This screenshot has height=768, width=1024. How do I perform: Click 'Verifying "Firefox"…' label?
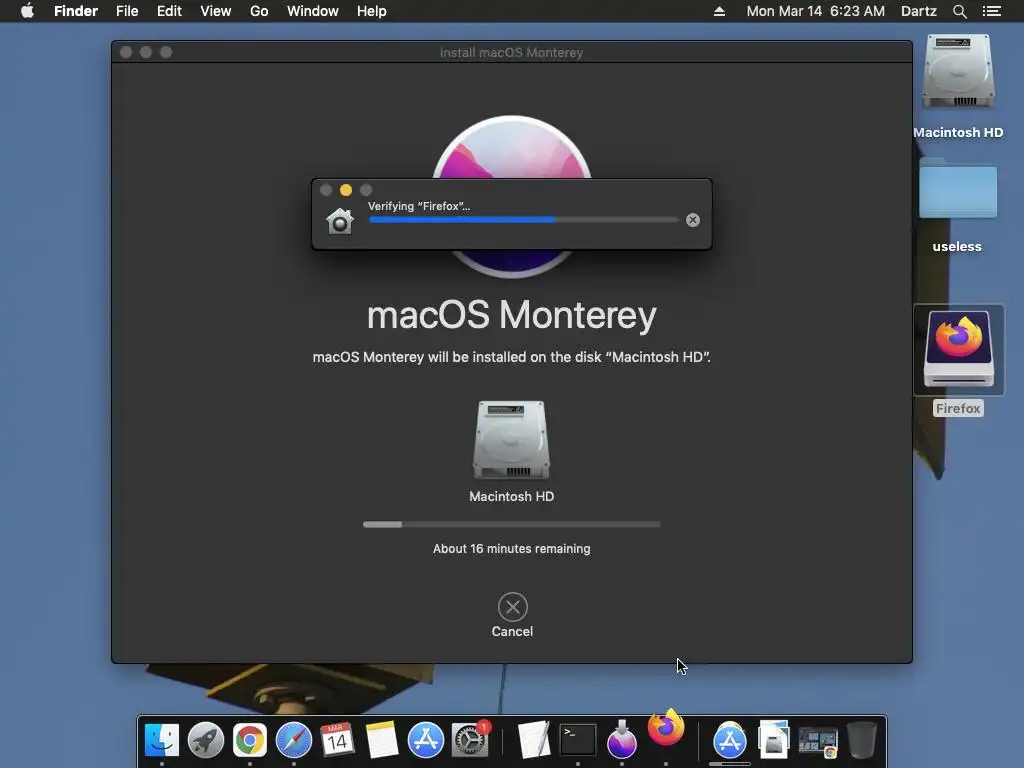419,206
